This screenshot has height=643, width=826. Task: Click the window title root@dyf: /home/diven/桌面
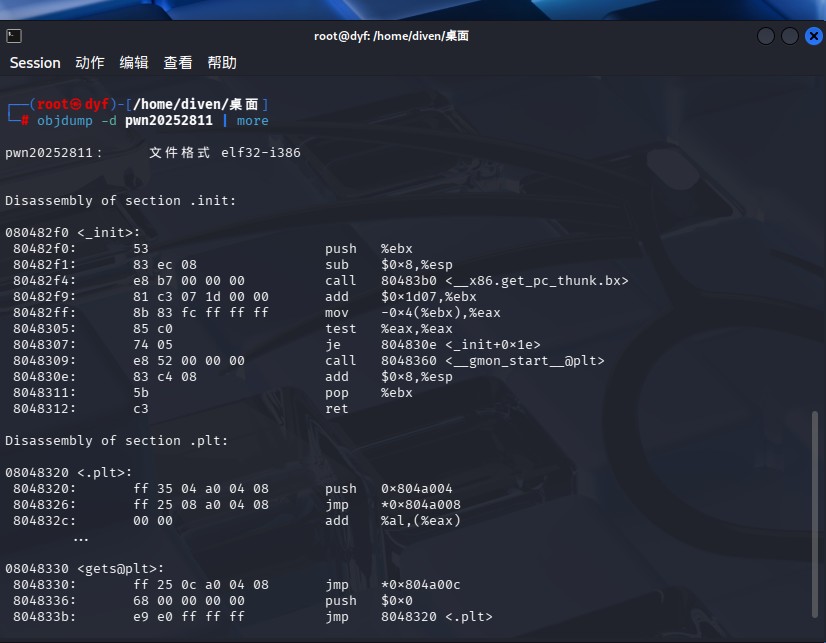pyautogui.click(x=391, y=36)
